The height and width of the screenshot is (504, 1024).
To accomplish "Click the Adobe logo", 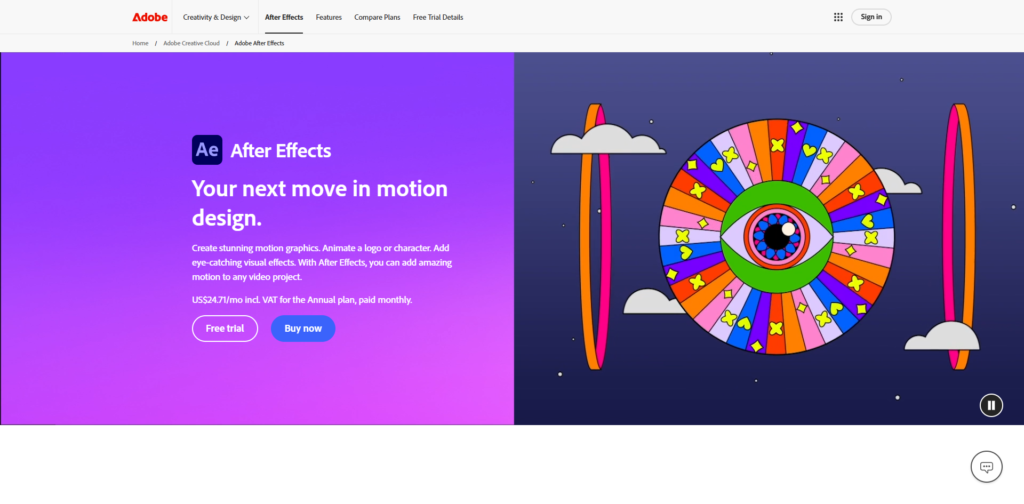I will point(150,17).
